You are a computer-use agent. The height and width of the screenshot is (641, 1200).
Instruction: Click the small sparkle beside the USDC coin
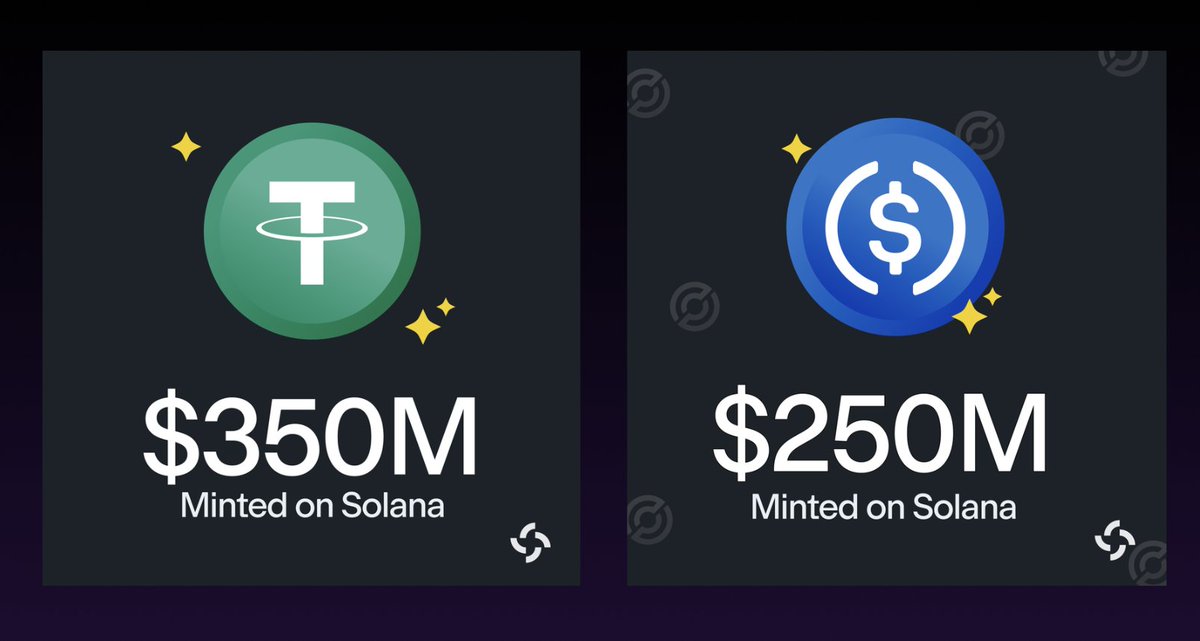(992, 297)
